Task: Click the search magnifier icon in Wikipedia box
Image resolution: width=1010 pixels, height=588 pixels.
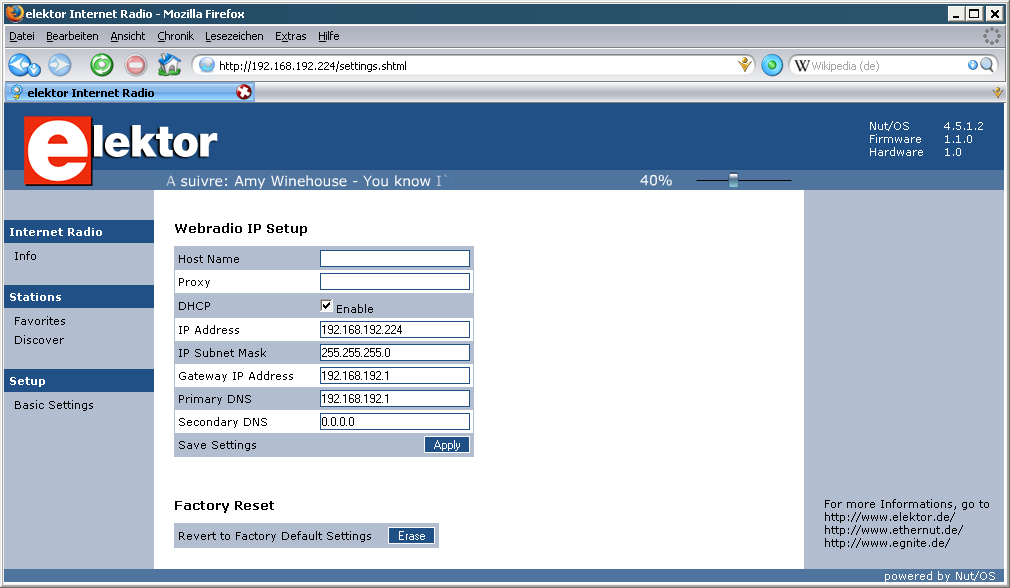Action: (x=987, y=65)
